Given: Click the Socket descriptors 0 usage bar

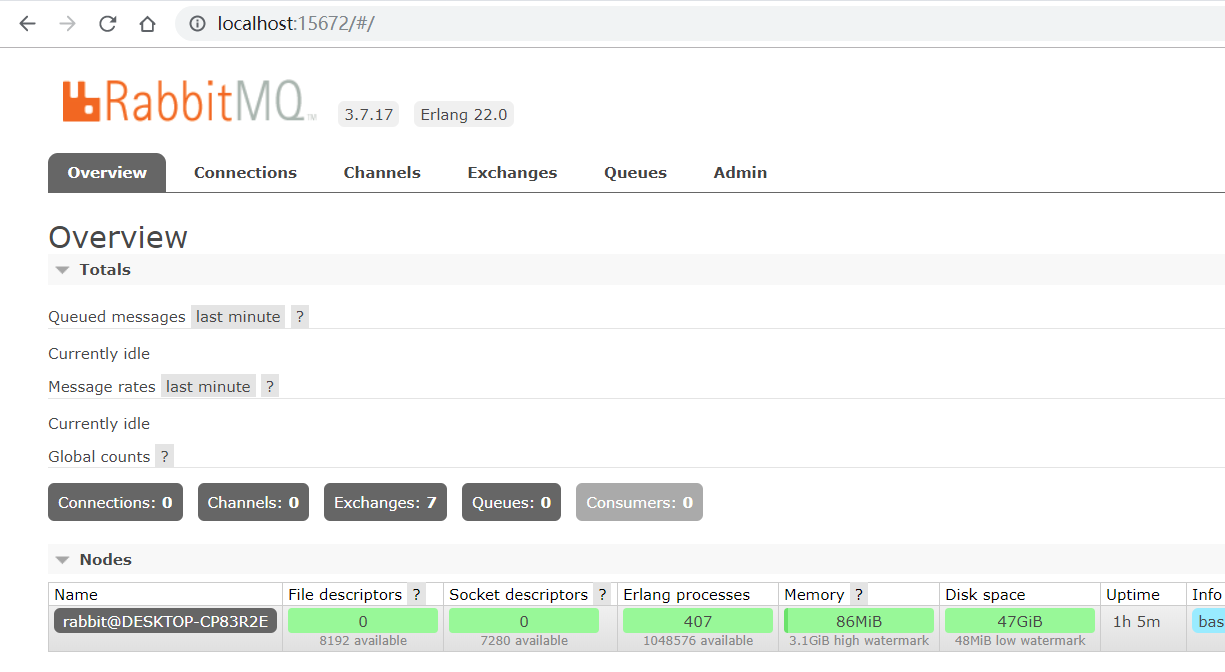Looking at the screenshot, I should coord(524,621).
